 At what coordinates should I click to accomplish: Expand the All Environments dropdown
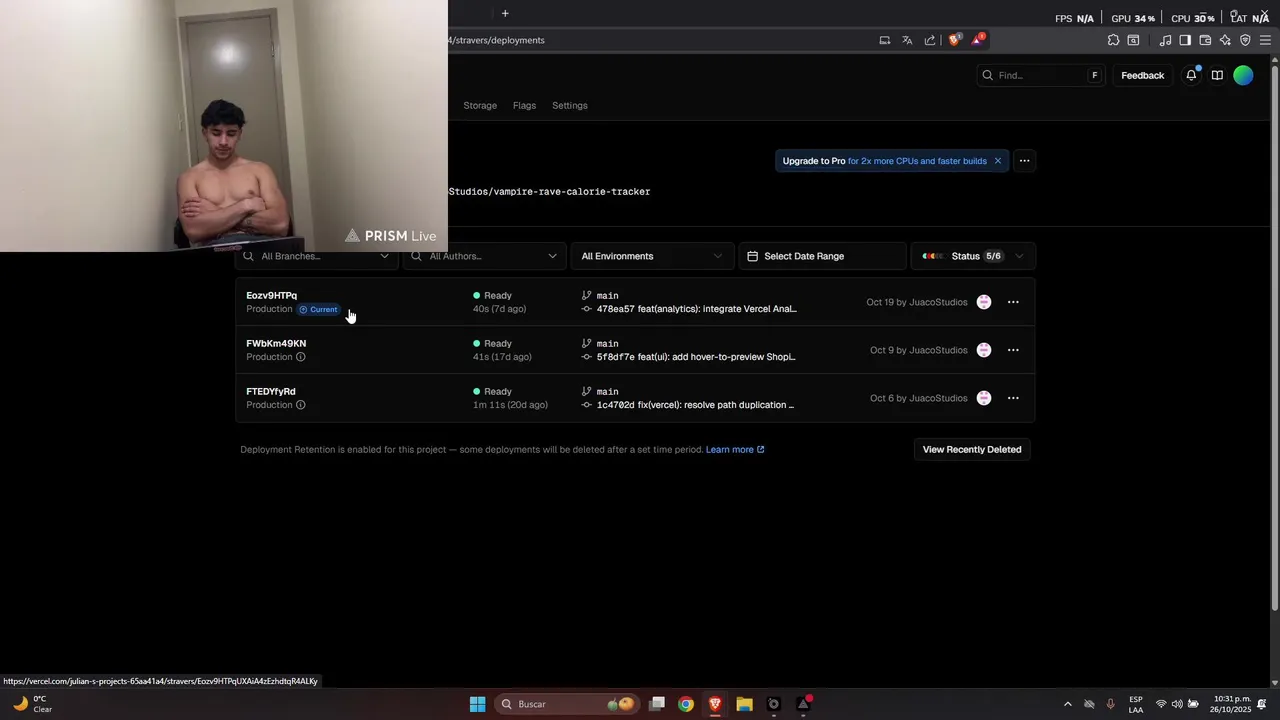(x=651, y=256)
